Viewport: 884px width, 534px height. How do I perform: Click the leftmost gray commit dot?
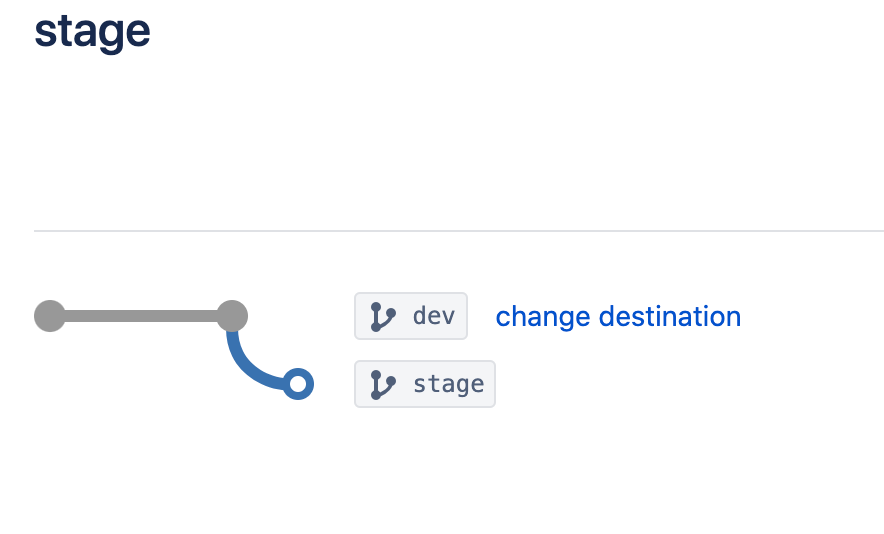point(50,316)
